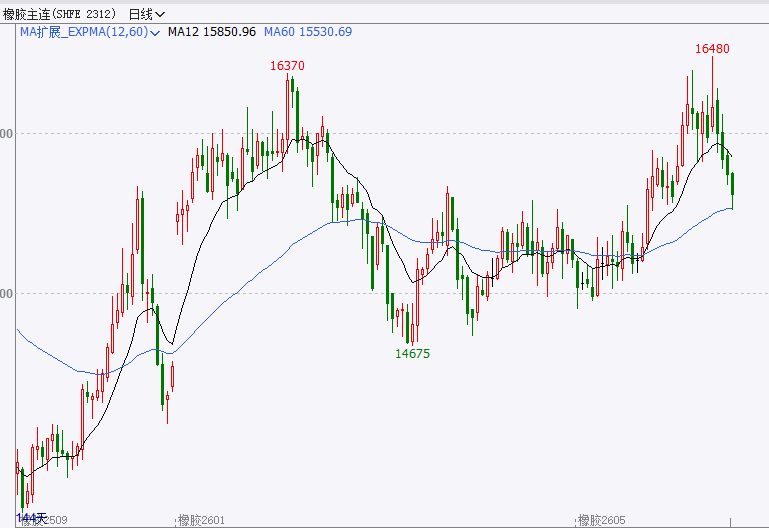The height and width of the screenshot is (528, 769).
Task: Click the 16370 high price label
Action: pyautogui.click(x=287, y=65)
